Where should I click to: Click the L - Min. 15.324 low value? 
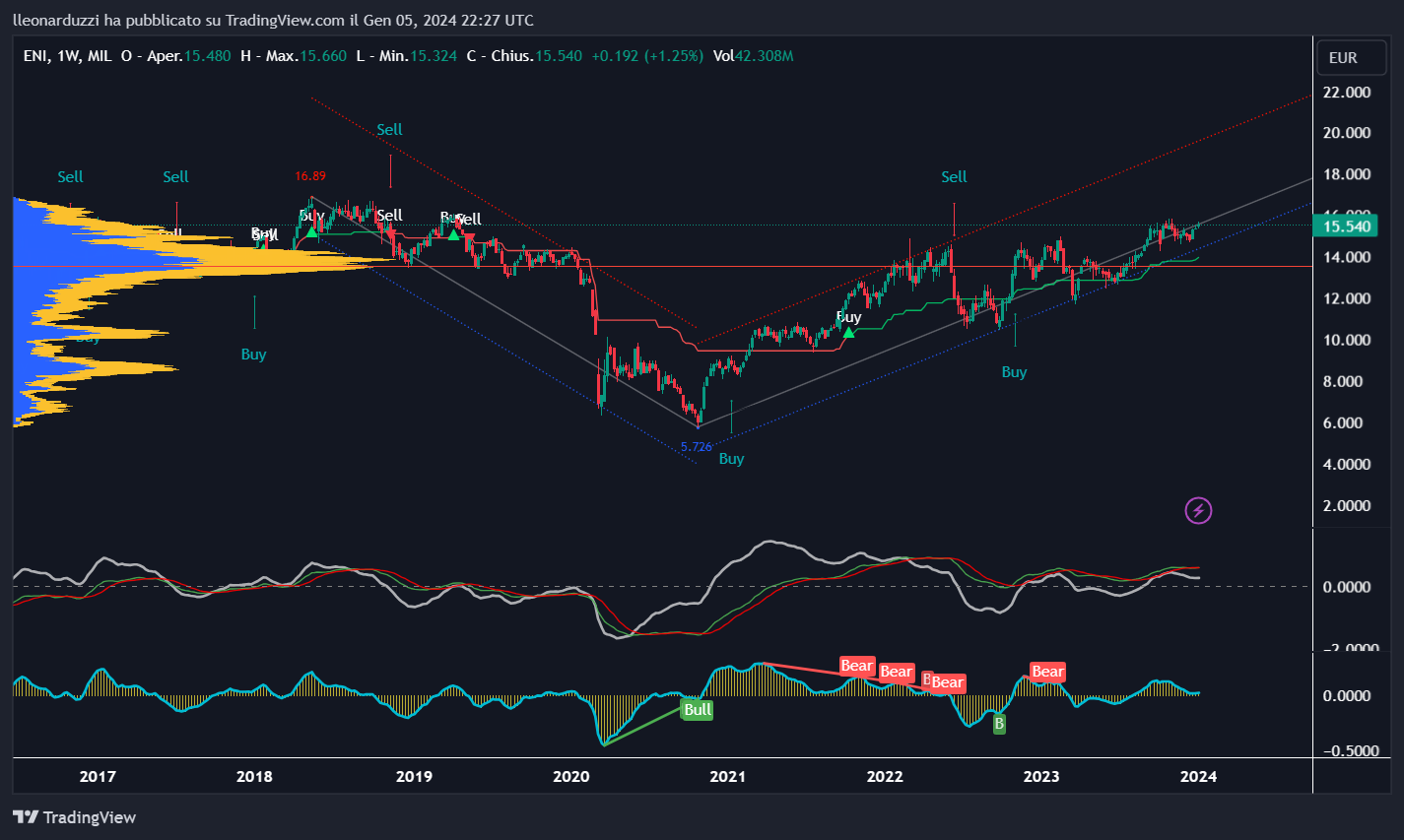[406, 56]
